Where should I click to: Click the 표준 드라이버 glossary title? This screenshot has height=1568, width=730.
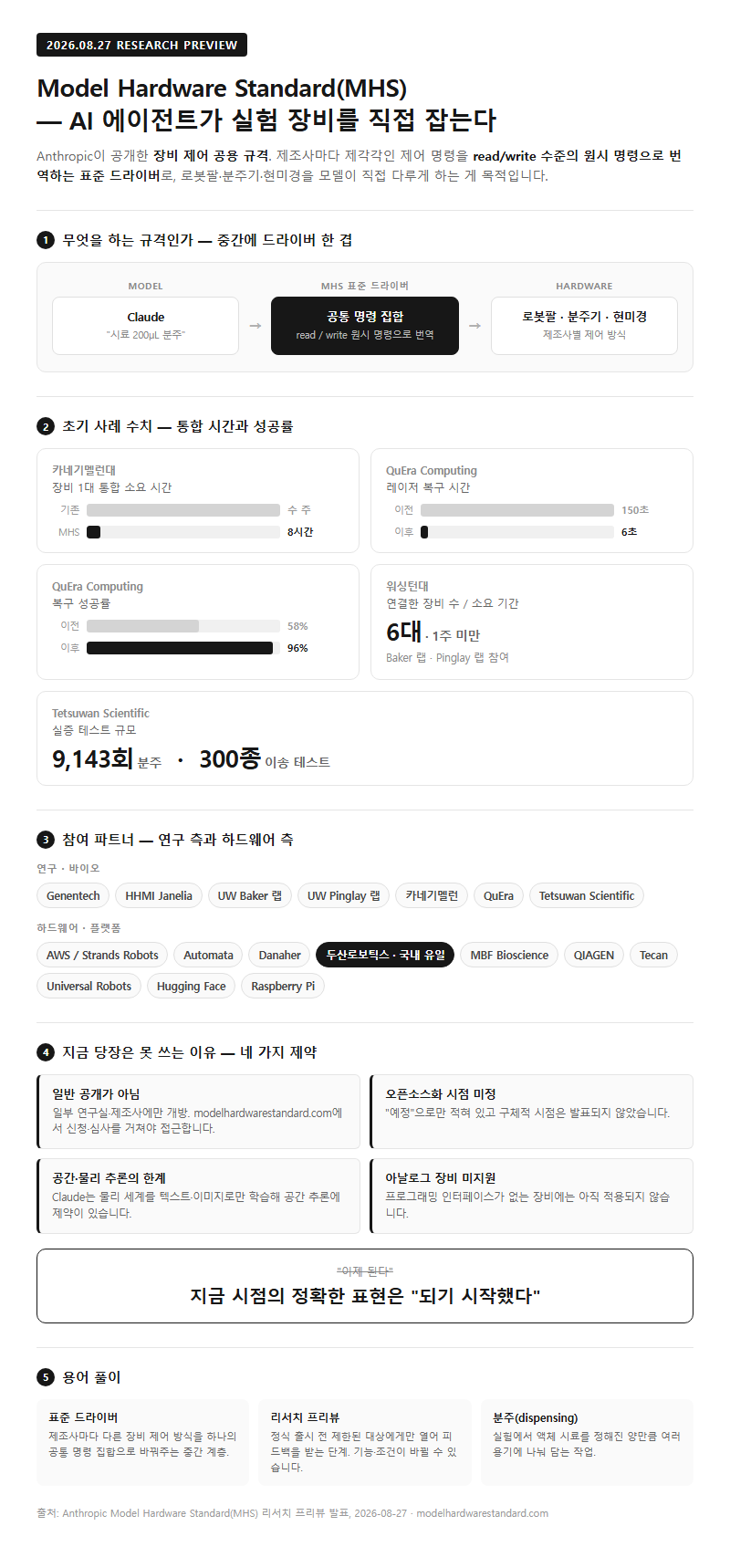(83, 1417)
